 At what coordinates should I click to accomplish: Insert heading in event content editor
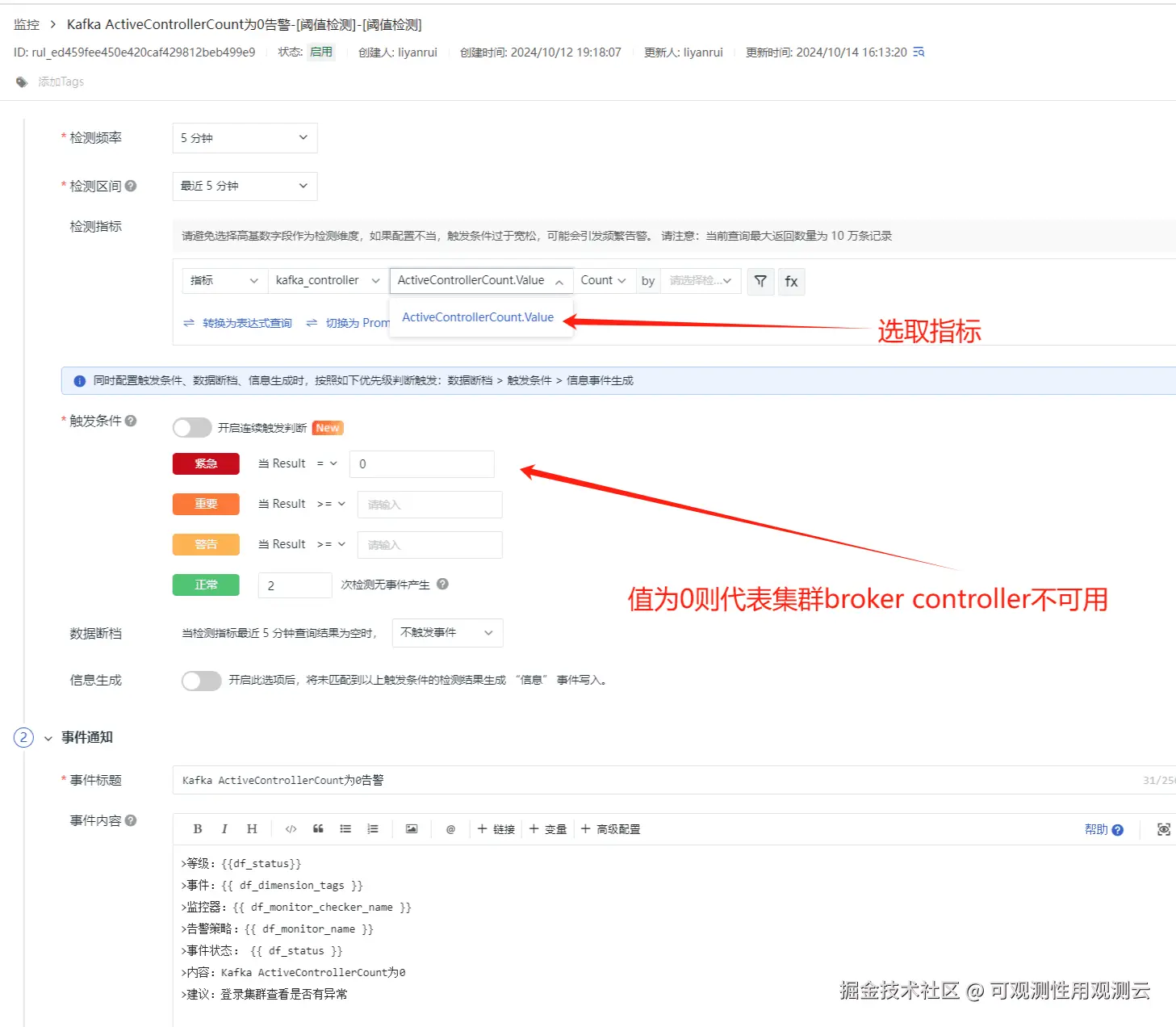[x=252, y=829]
